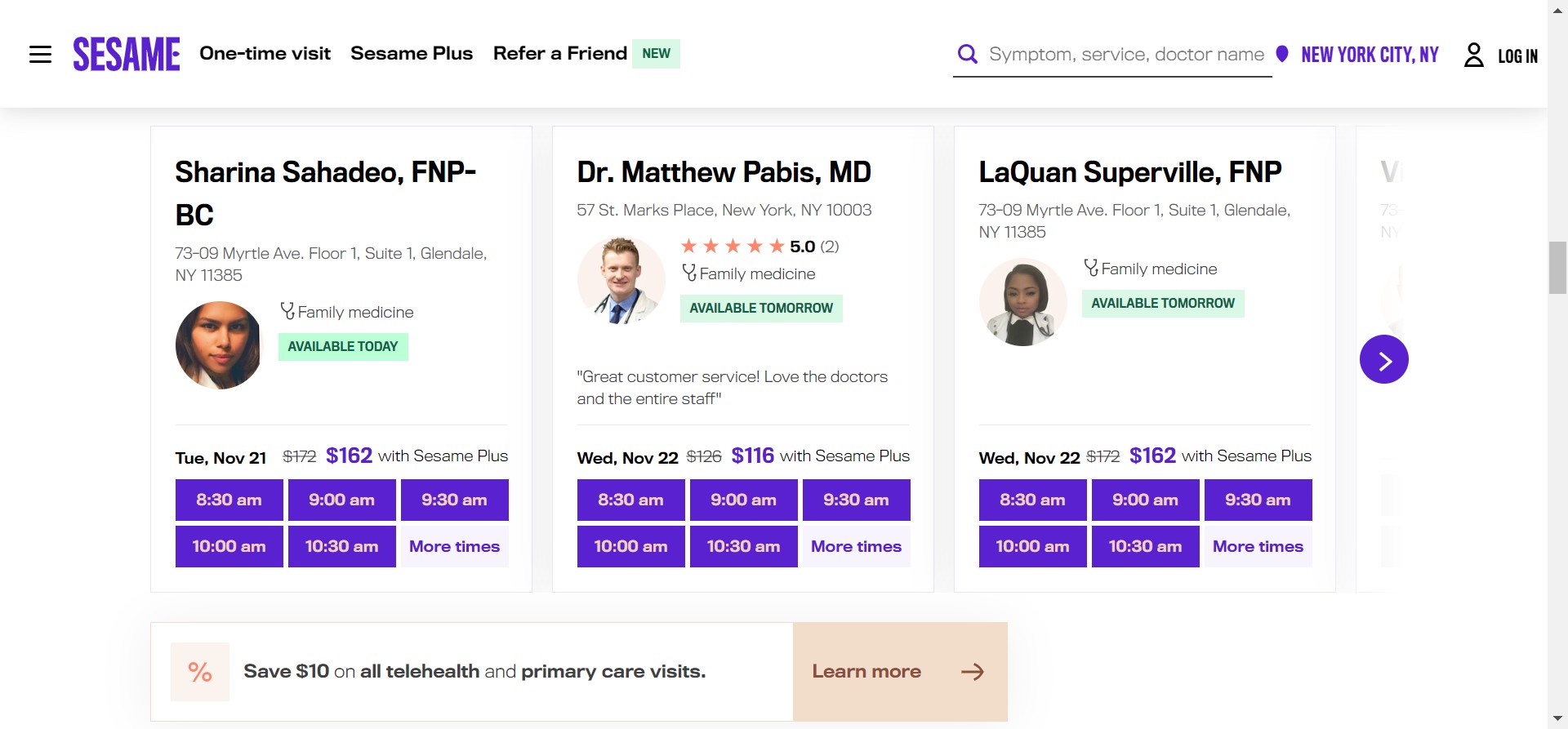
Task: Select 10:30 am slot for Dr. Pabis
Action: [x=743, y=546]
